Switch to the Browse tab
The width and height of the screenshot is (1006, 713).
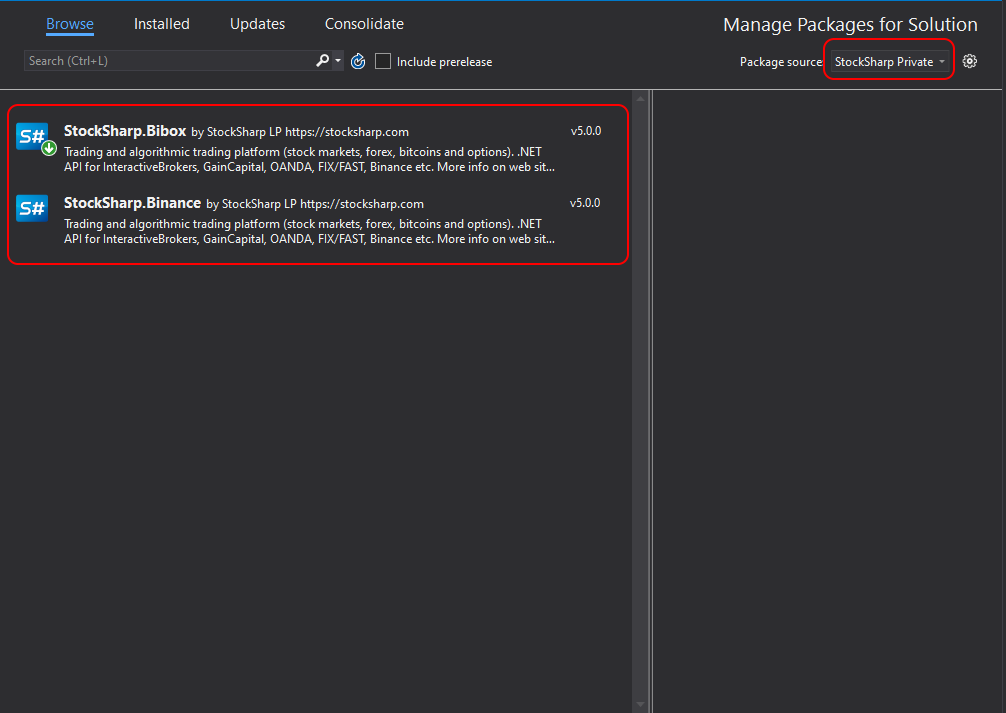coord(70,24)
